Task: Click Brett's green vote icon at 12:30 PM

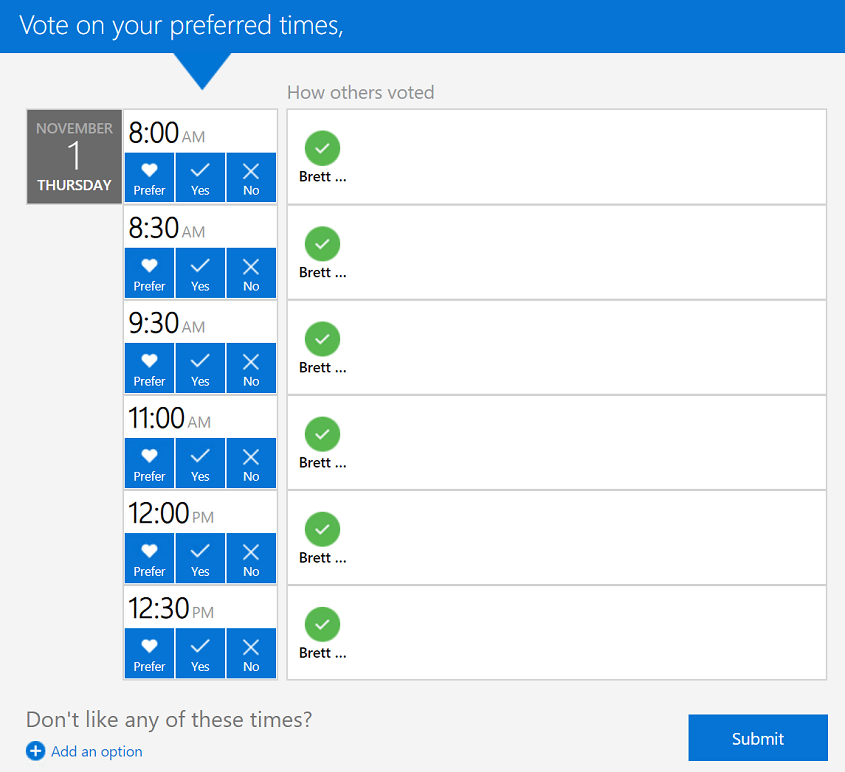Action: click(x=322, y=624)
